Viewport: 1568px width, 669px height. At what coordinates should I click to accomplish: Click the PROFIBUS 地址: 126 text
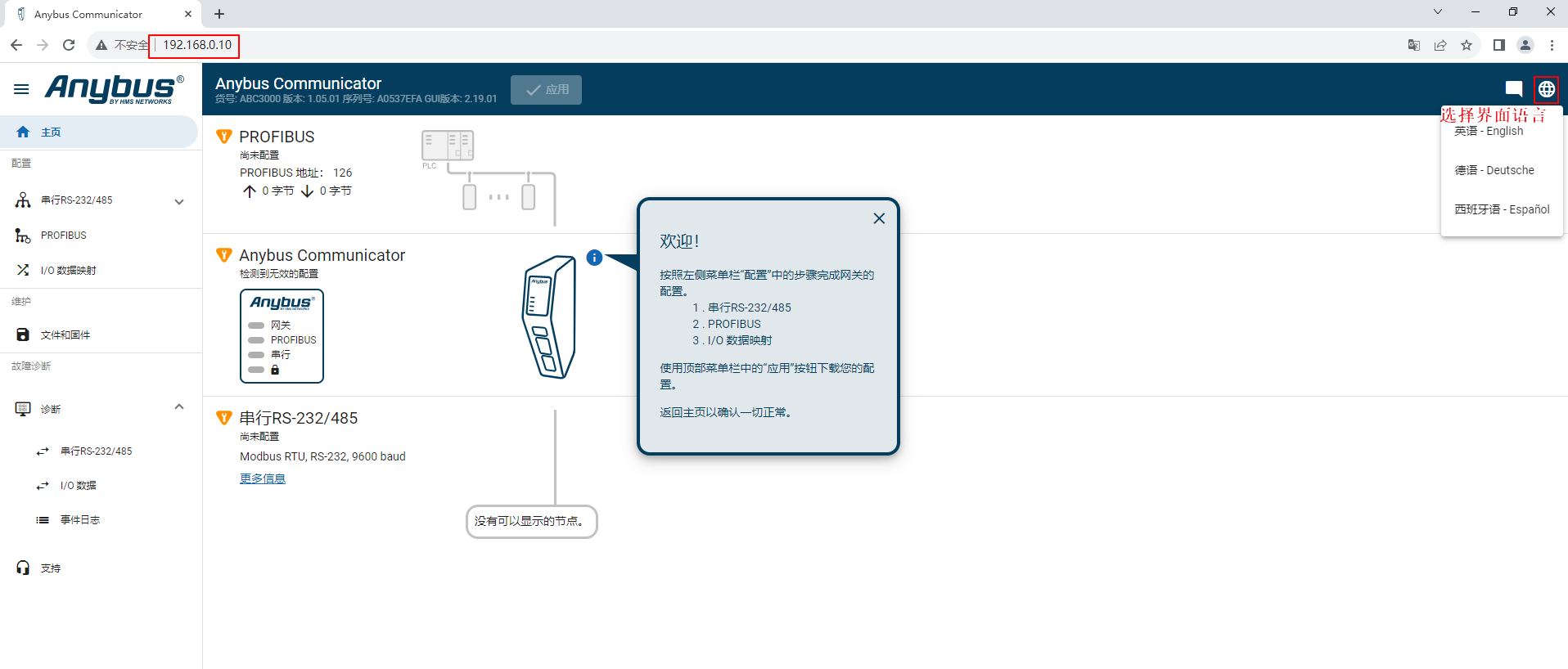[x=295, y=173]
